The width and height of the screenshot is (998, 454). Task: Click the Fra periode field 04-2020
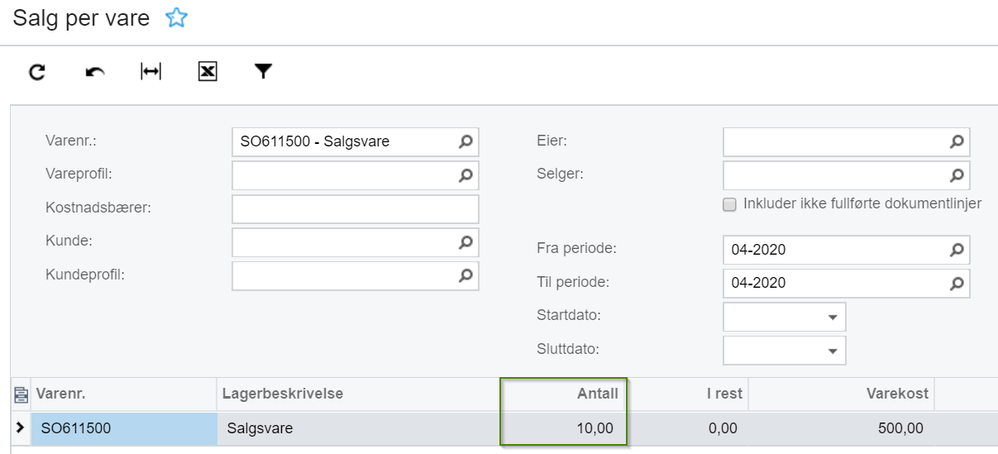tap(847, 250)
